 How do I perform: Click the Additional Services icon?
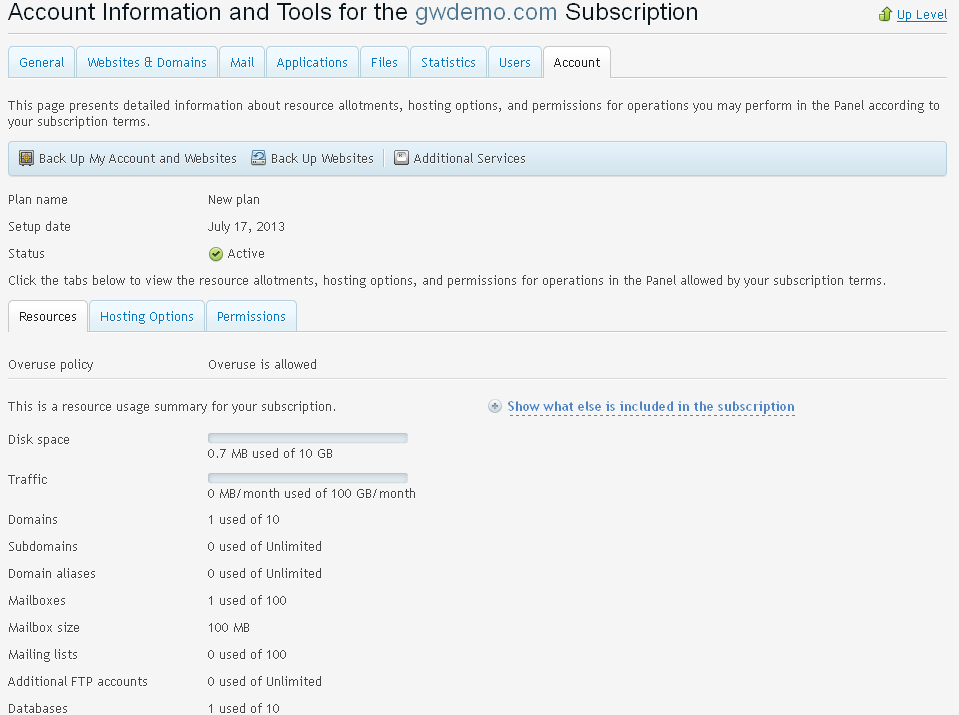tap(401, 158)
